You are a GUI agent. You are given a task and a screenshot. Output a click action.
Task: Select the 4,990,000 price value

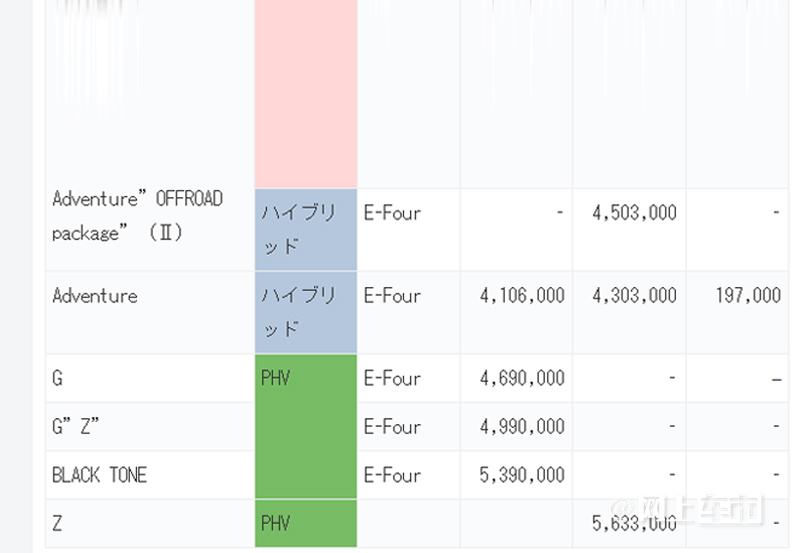(522, 426)
